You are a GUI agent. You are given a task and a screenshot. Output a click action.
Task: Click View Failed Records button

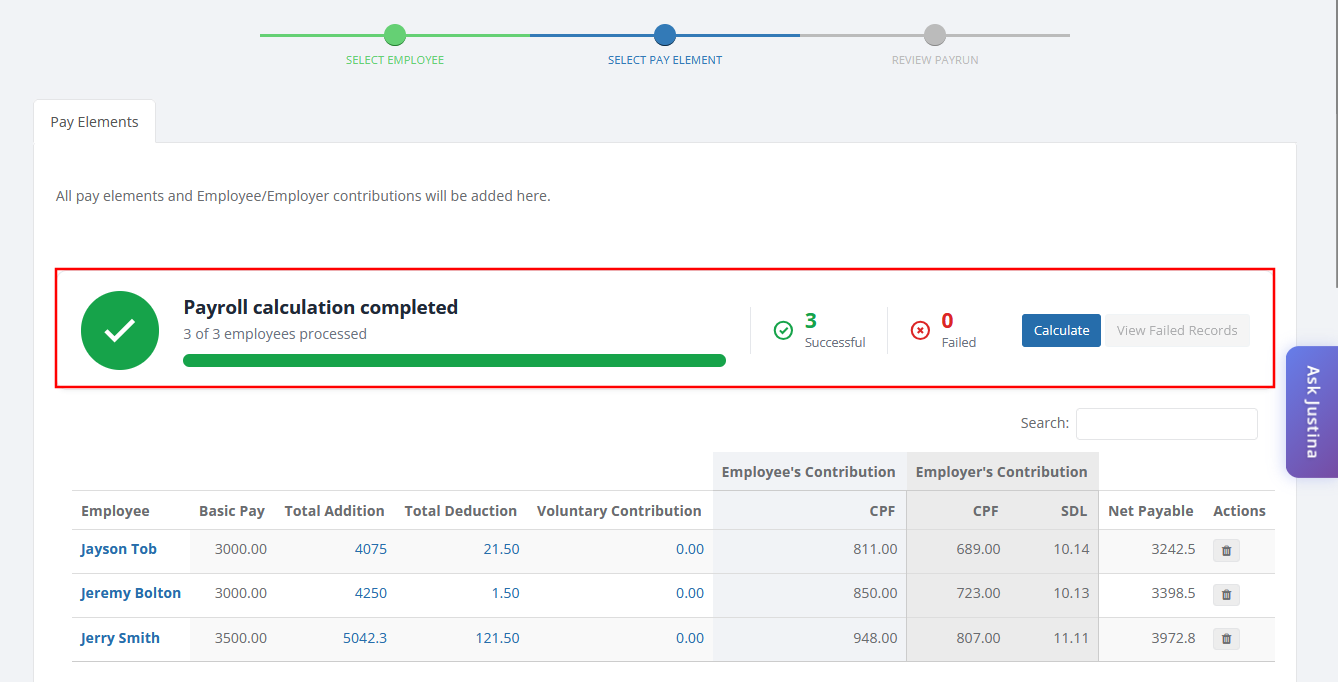click(x=1177, y=330)
